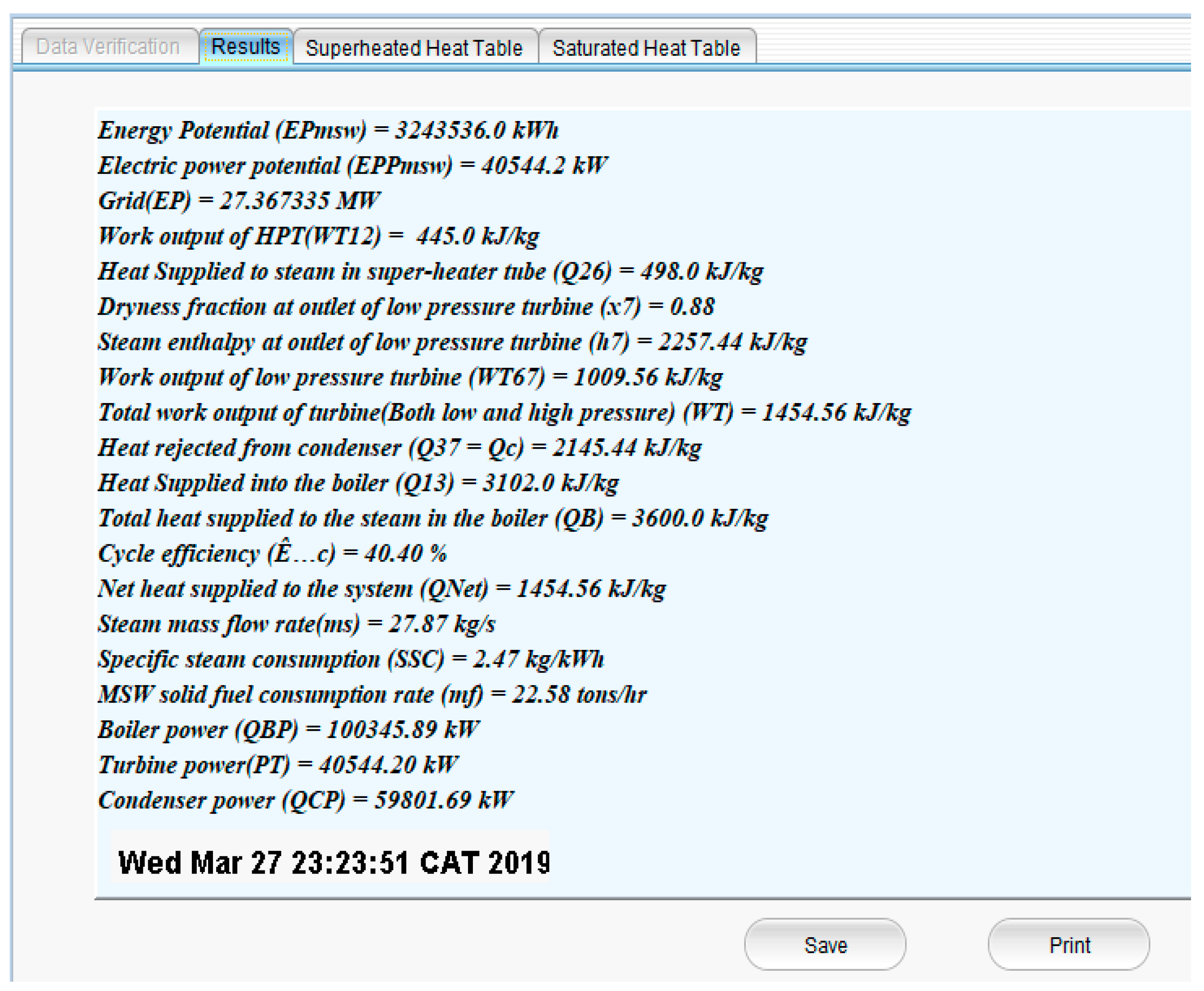Select the MSW solid fuel consumption line
The height and width of the screenshot is (991, 1204).
click(x=371, y=695)
